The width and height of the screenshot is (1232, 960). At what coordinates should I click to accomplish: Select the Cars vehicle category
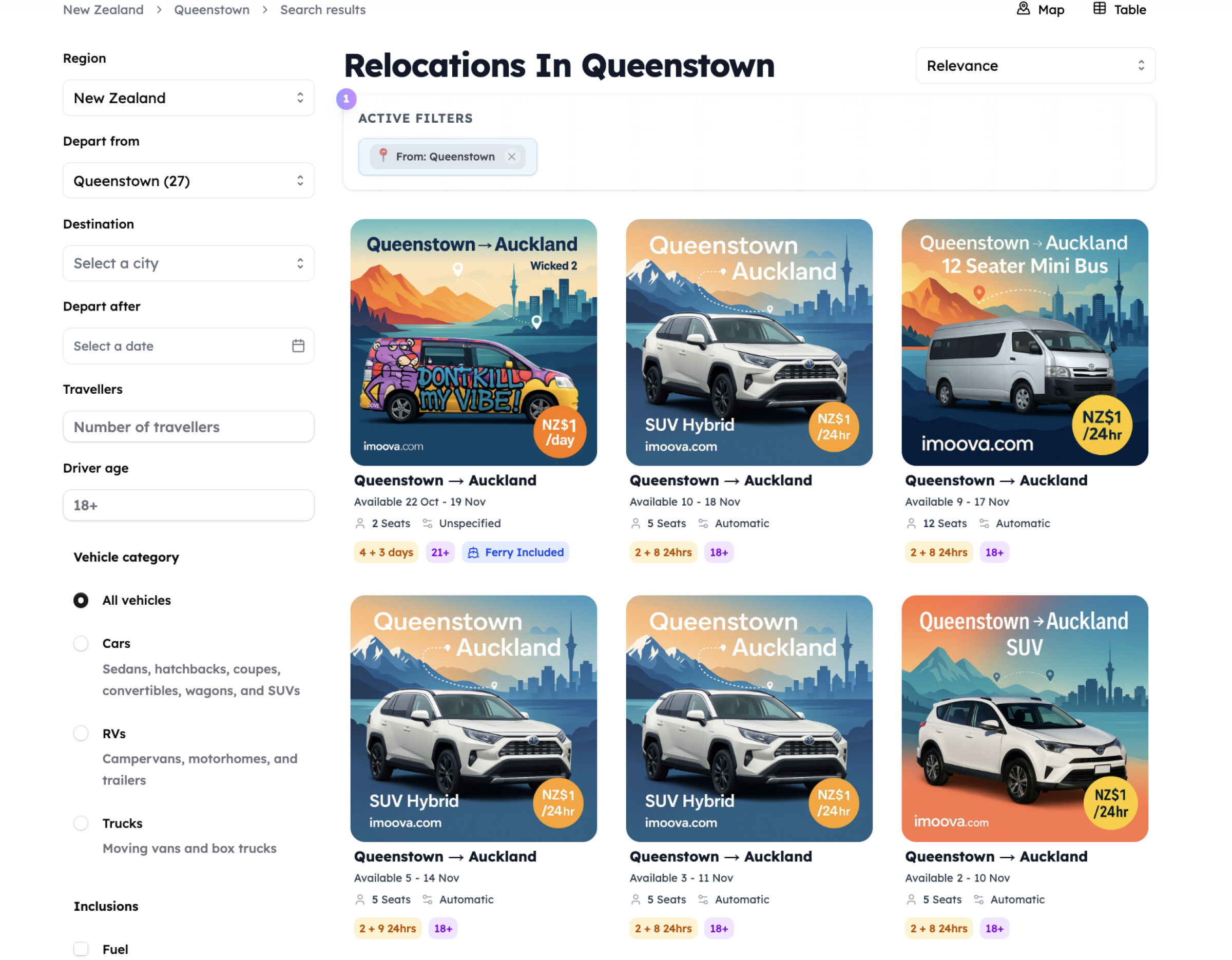click(x=81, y=644)
